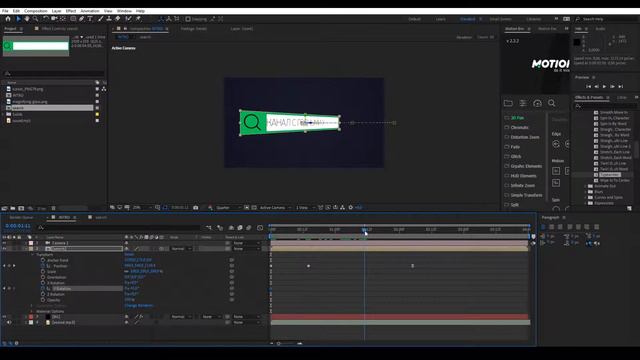Screen dimensions: 640x360
Task: Toggle visibility of Camera 1 layer
Action: [x=4, y=243]
